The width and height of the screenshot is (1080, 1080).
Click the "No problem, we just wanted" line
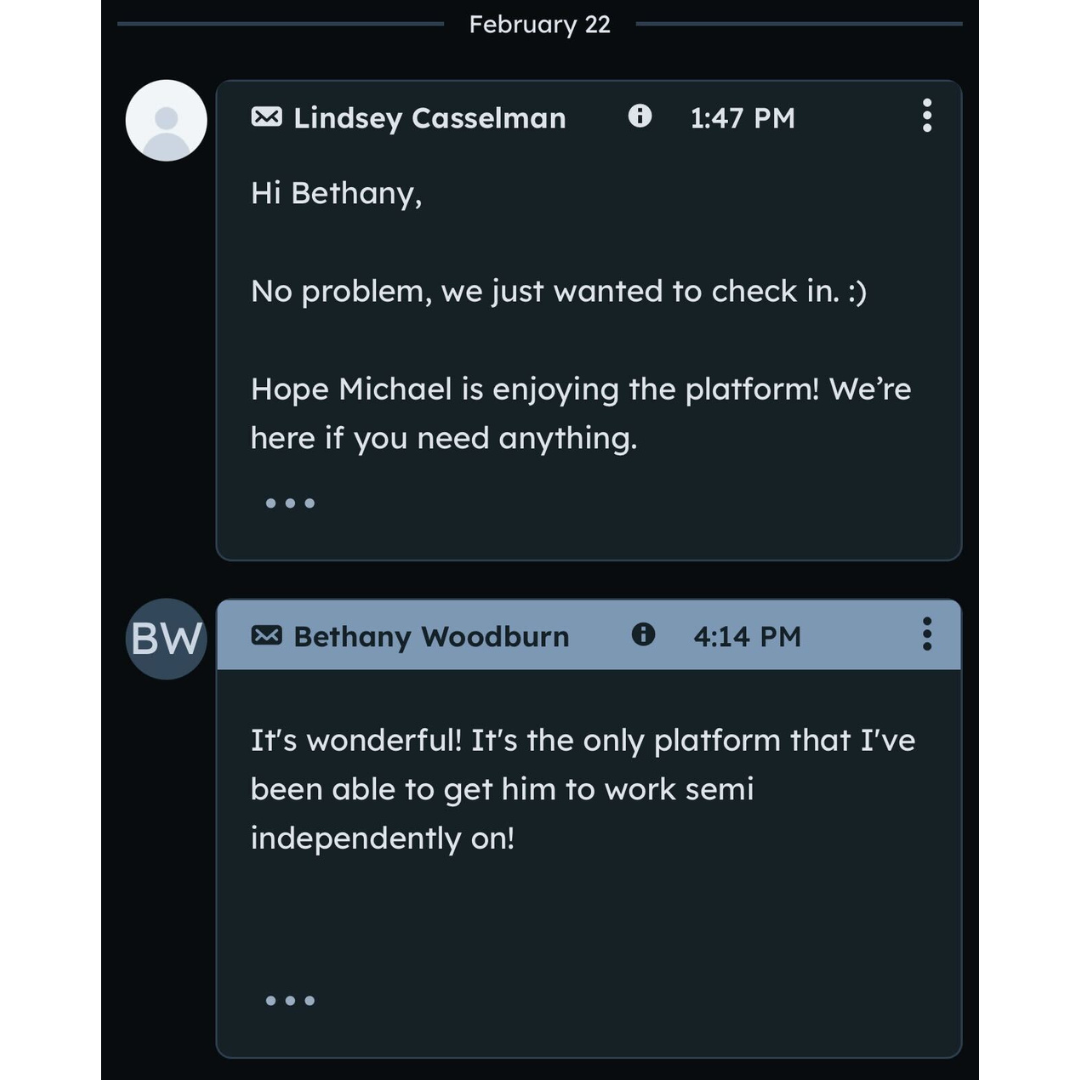(558, 291)
